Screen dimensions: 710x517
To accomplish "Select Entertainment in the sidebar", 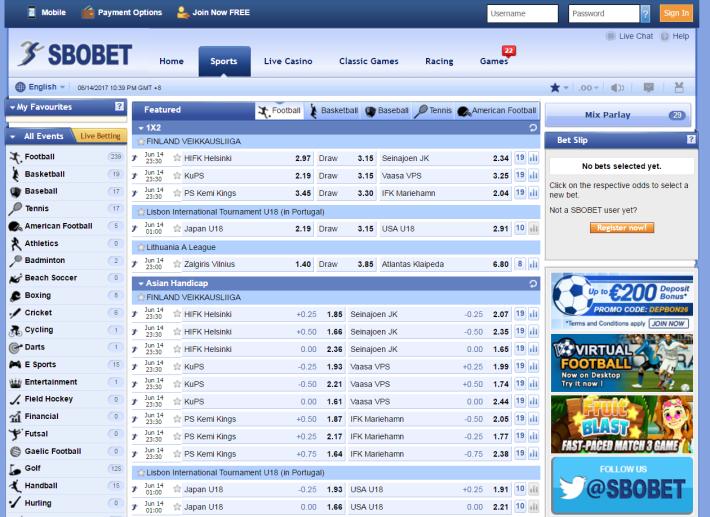I will 67,382.
